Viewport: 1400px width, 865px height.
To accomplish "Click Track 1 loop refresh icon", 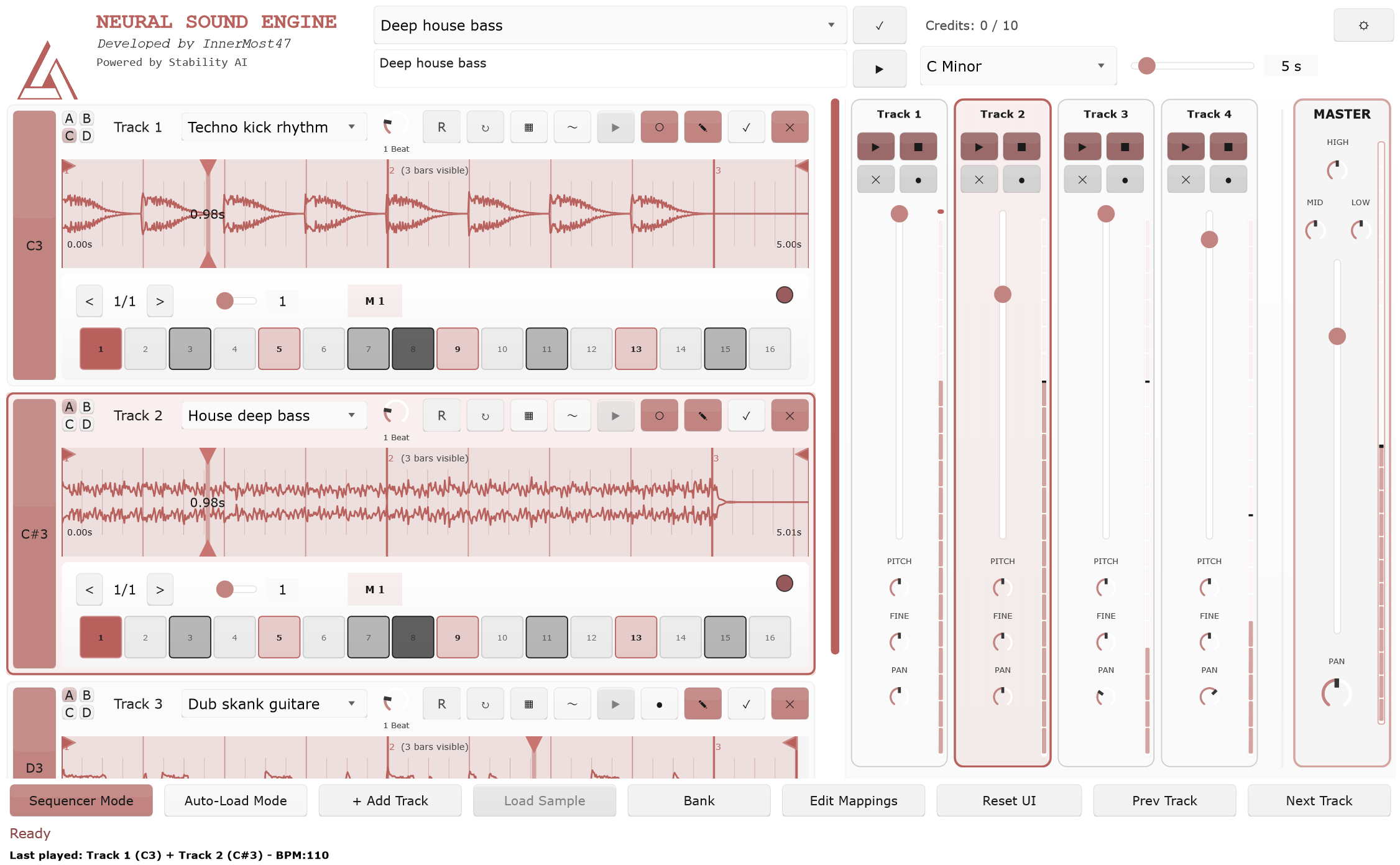I will [485, 127].
